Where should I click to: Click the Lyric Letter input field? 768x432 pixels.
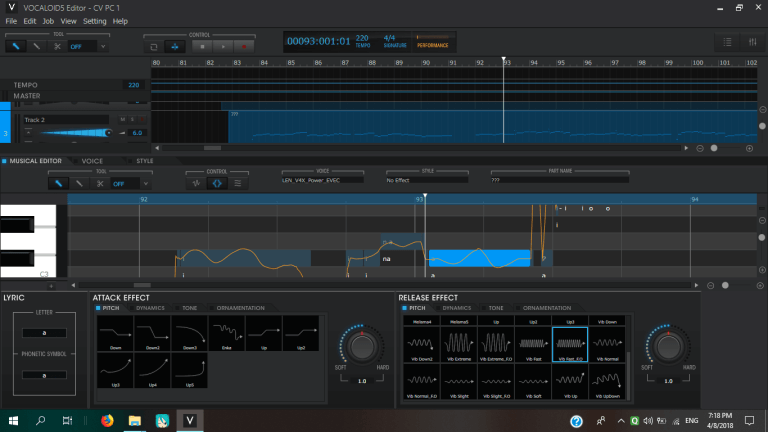coord(44,333)
